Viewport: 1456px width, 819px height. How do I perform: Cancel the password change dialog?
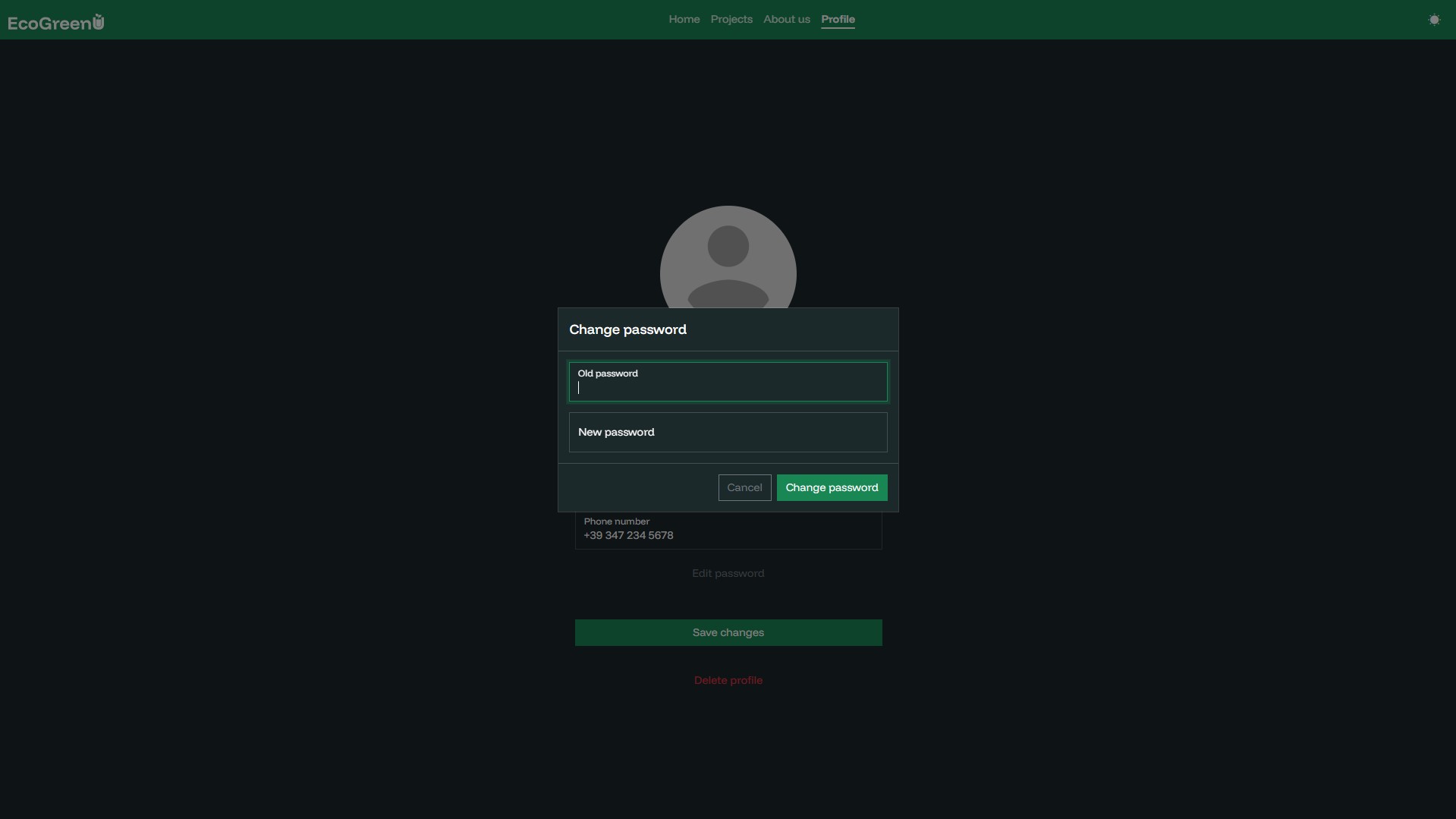point(744,487)
